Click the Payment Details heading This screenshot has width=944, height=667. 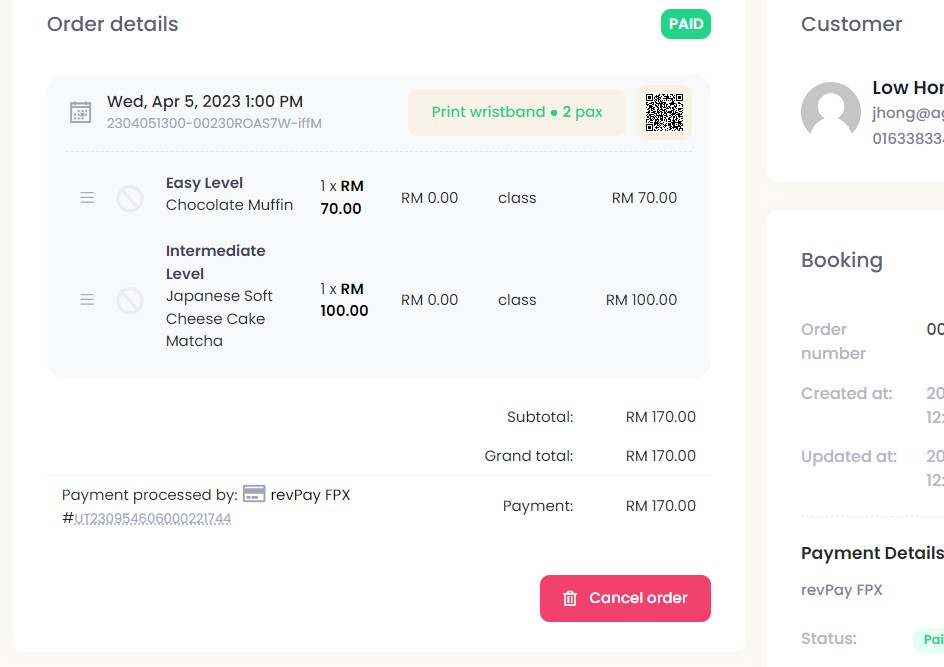tap(871, 553)
